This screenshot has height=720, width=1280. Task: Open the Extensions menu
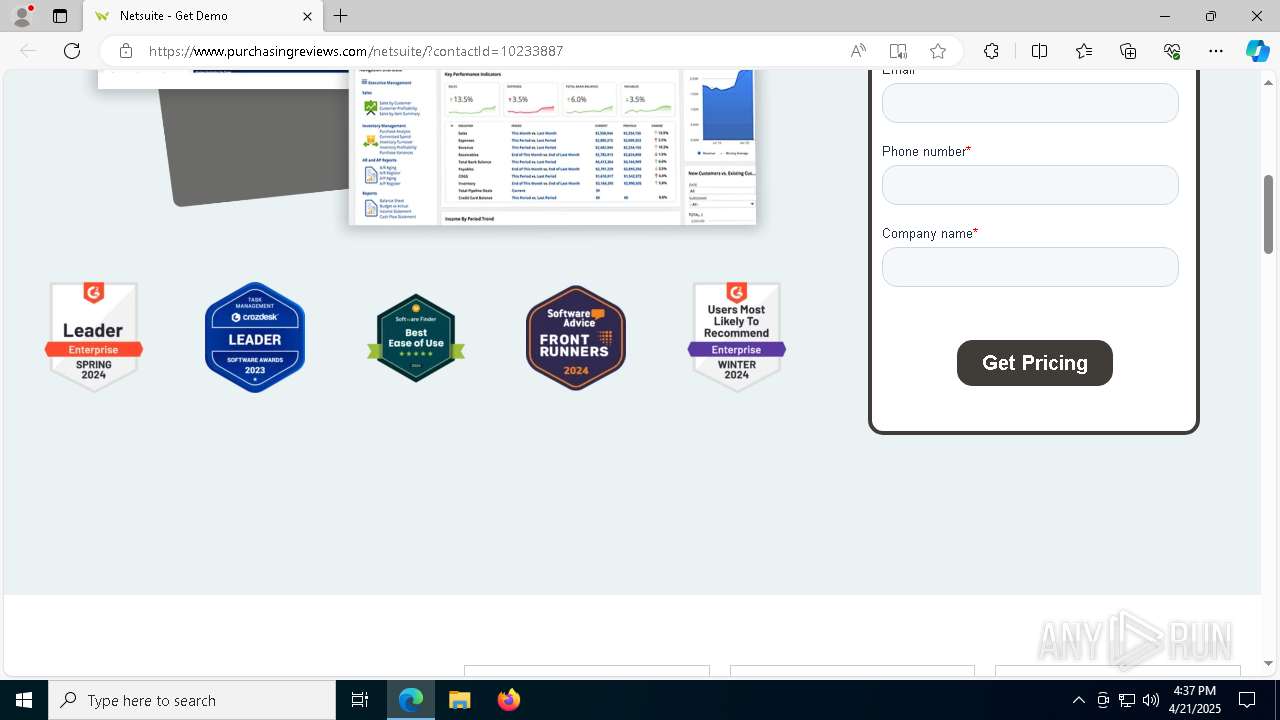(991, 51)
